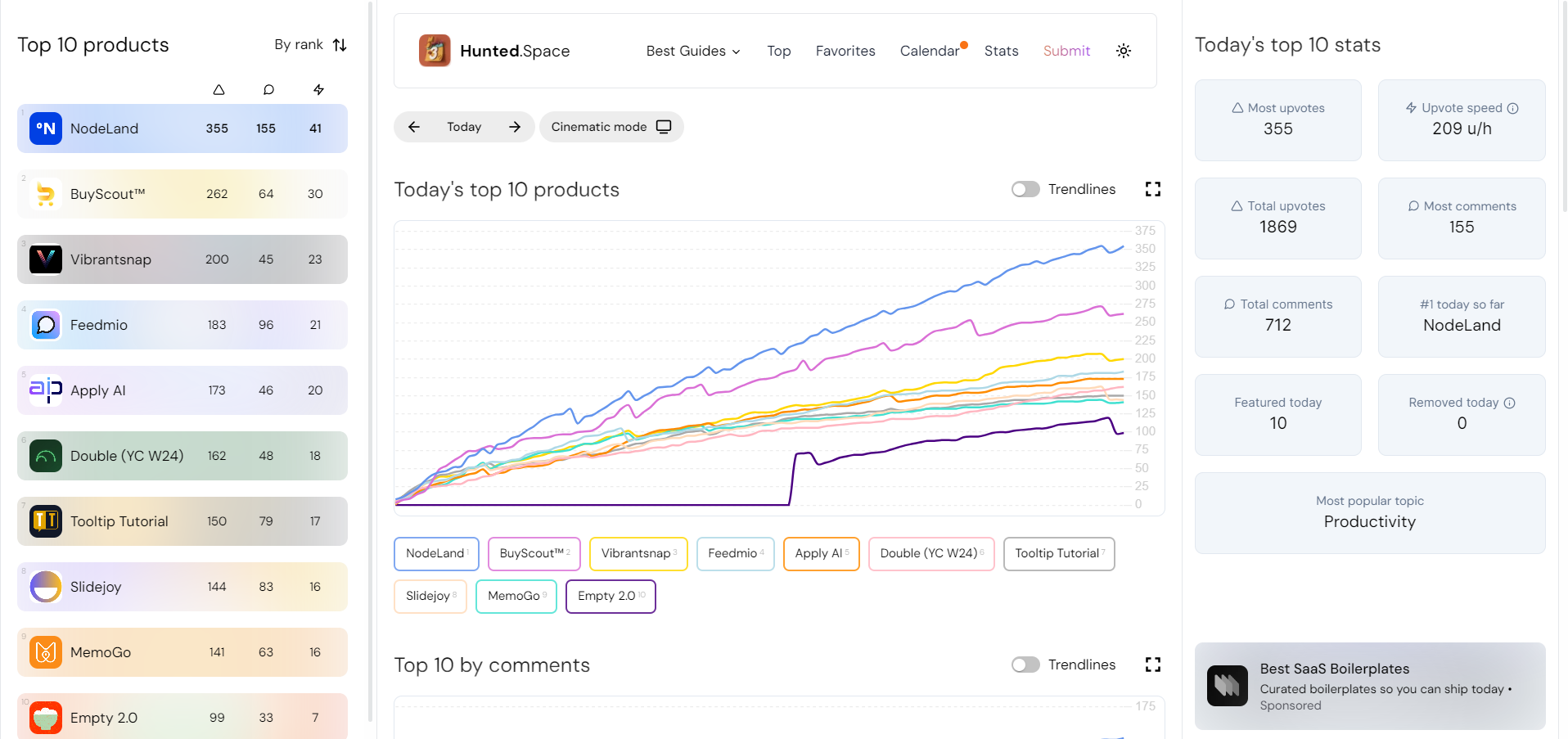
Task: Toggle Feedmio line in chart legend
Action: click(x=735, y=553)
